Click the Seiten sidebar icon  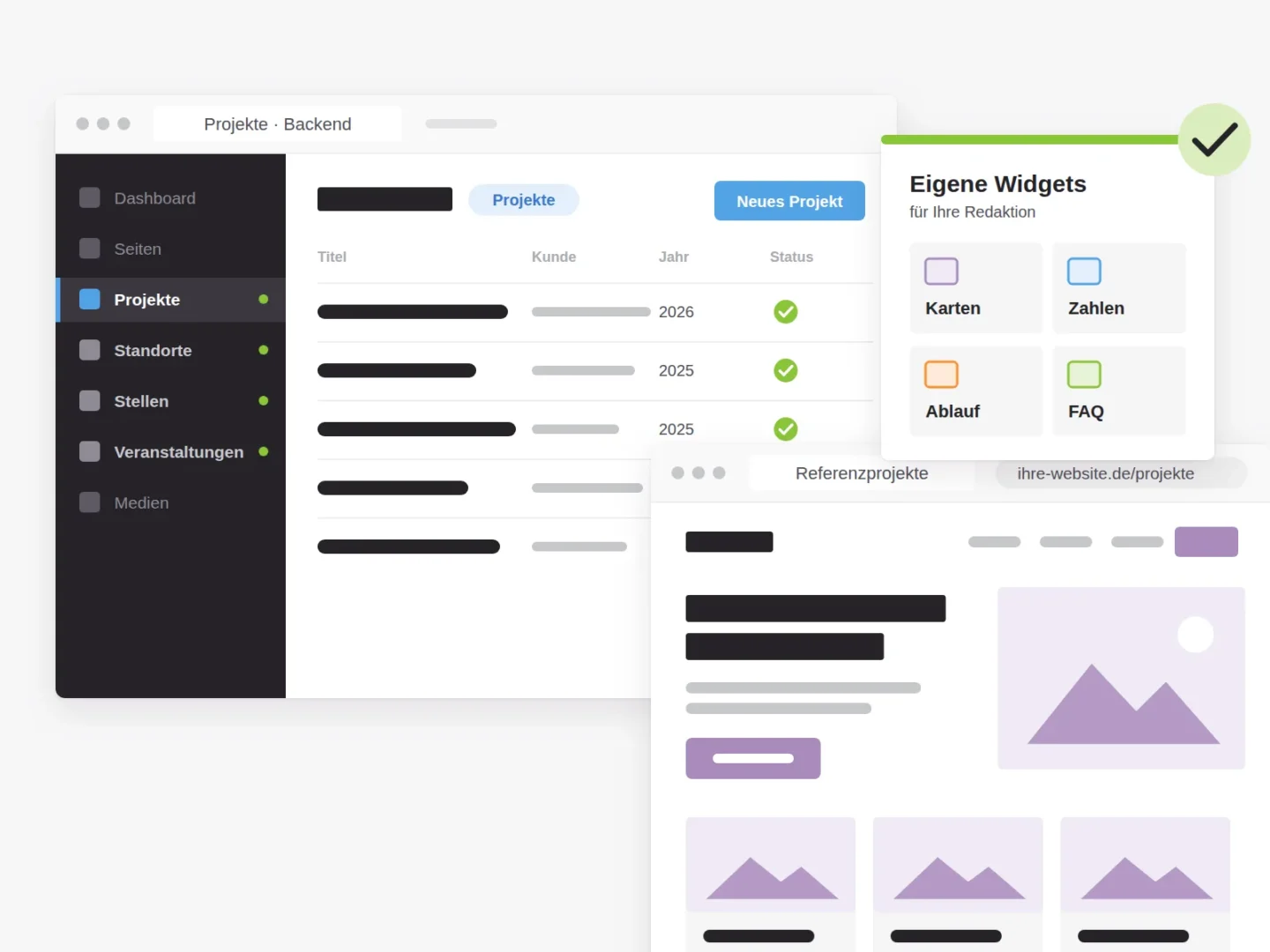coord(89,249)
